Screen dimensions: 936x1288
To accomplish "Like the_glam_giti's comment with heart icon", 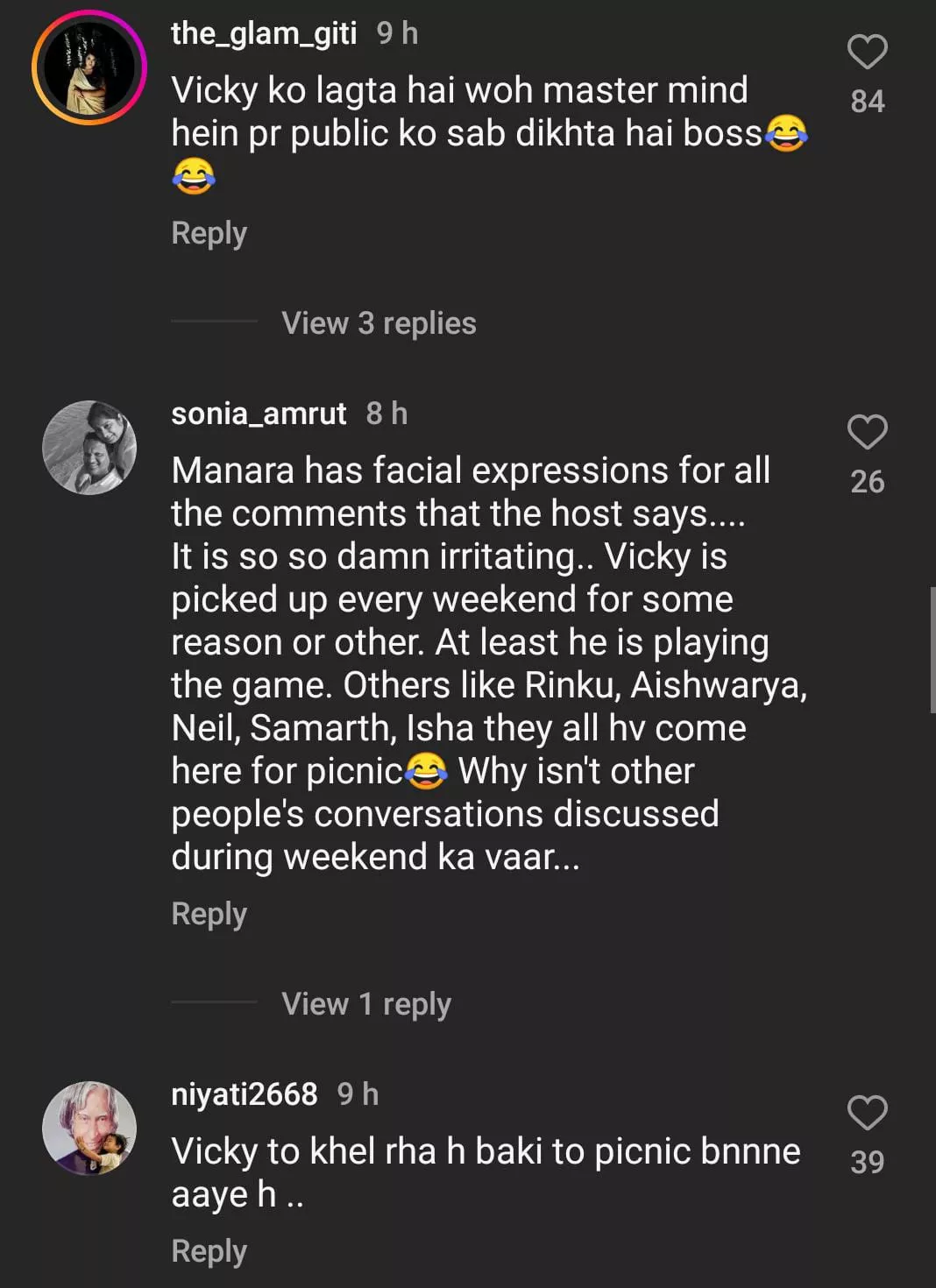I will pos(867,53).
